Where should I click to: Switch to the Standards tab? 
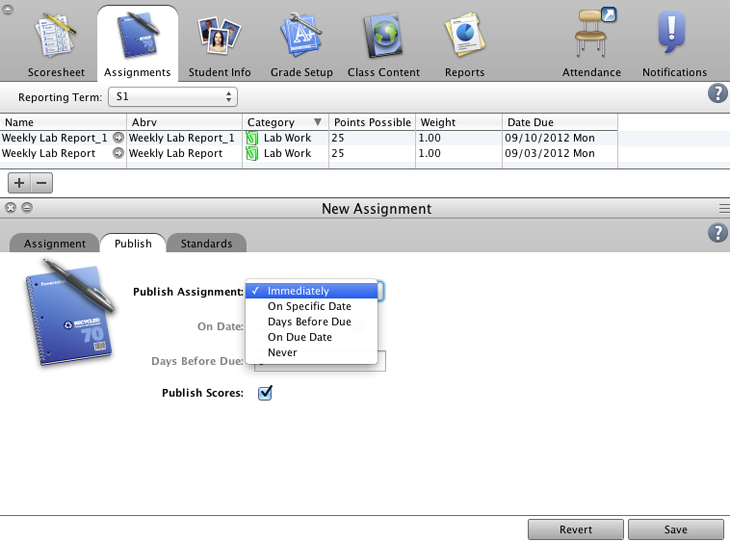(206, 243)
